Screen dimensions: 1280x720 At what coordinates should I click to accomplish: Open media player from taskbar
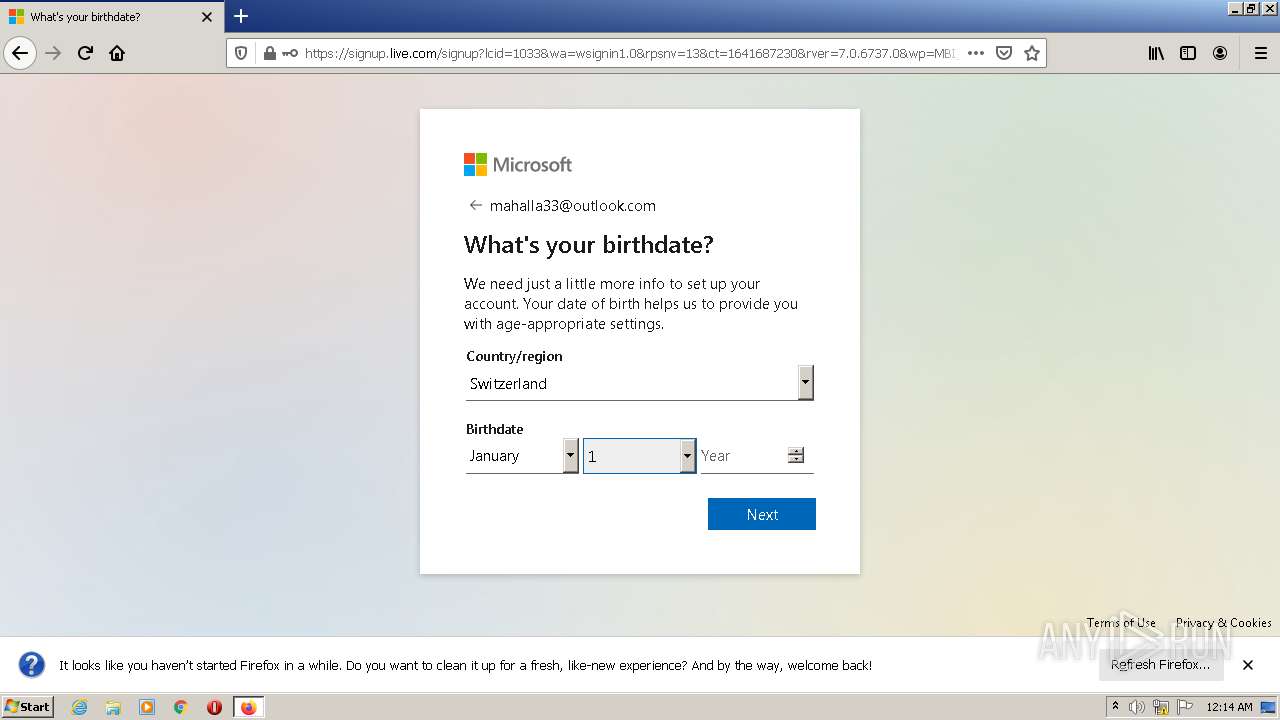[147, 707]
